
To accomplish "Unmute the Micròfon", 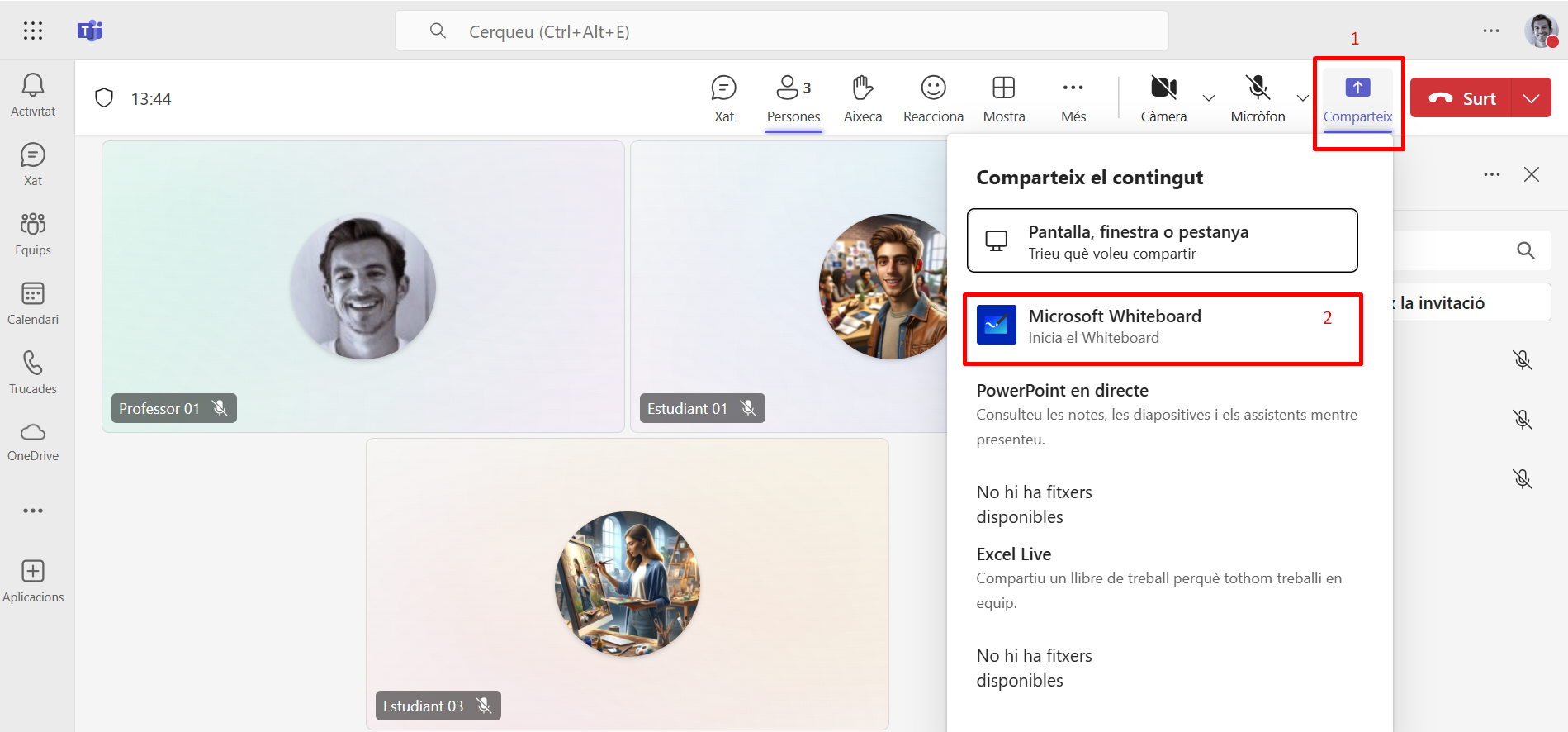I will [1258, 98].
